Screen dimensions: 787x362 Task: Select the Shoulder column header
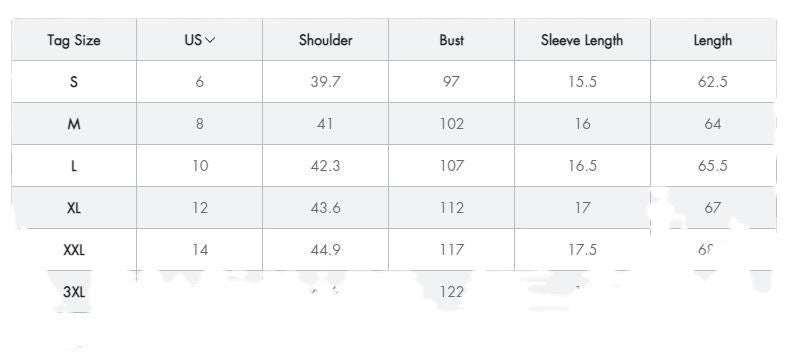(325, 40)
